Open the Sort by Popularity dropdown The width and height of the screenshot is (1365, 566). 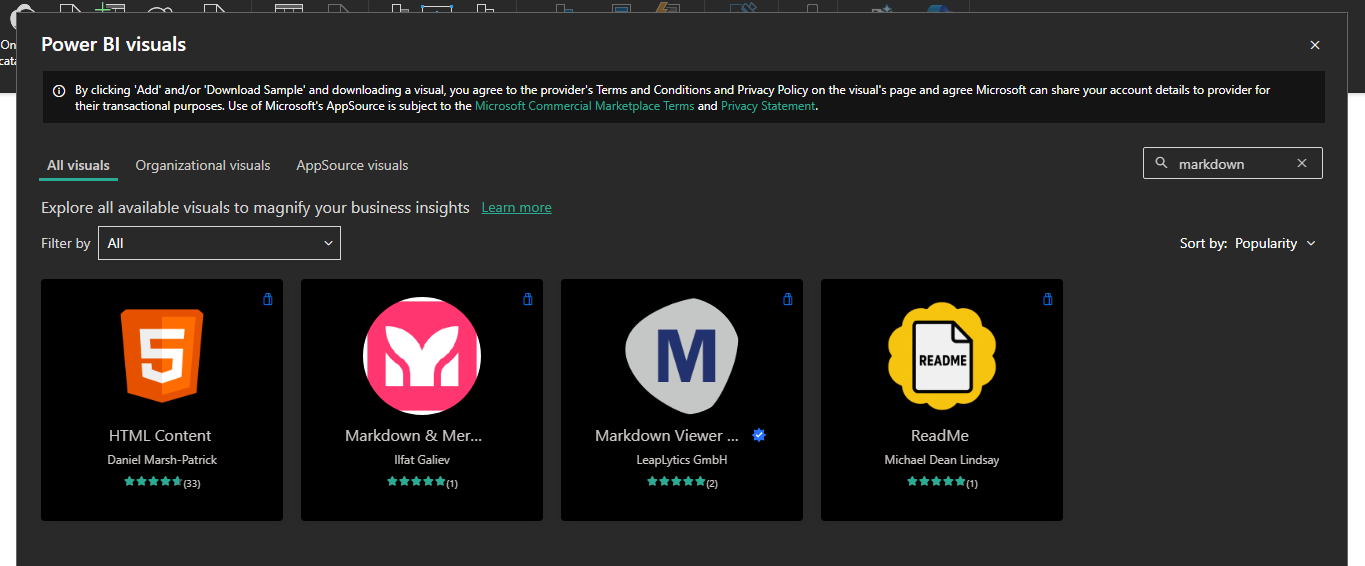tap(1275, 243)
